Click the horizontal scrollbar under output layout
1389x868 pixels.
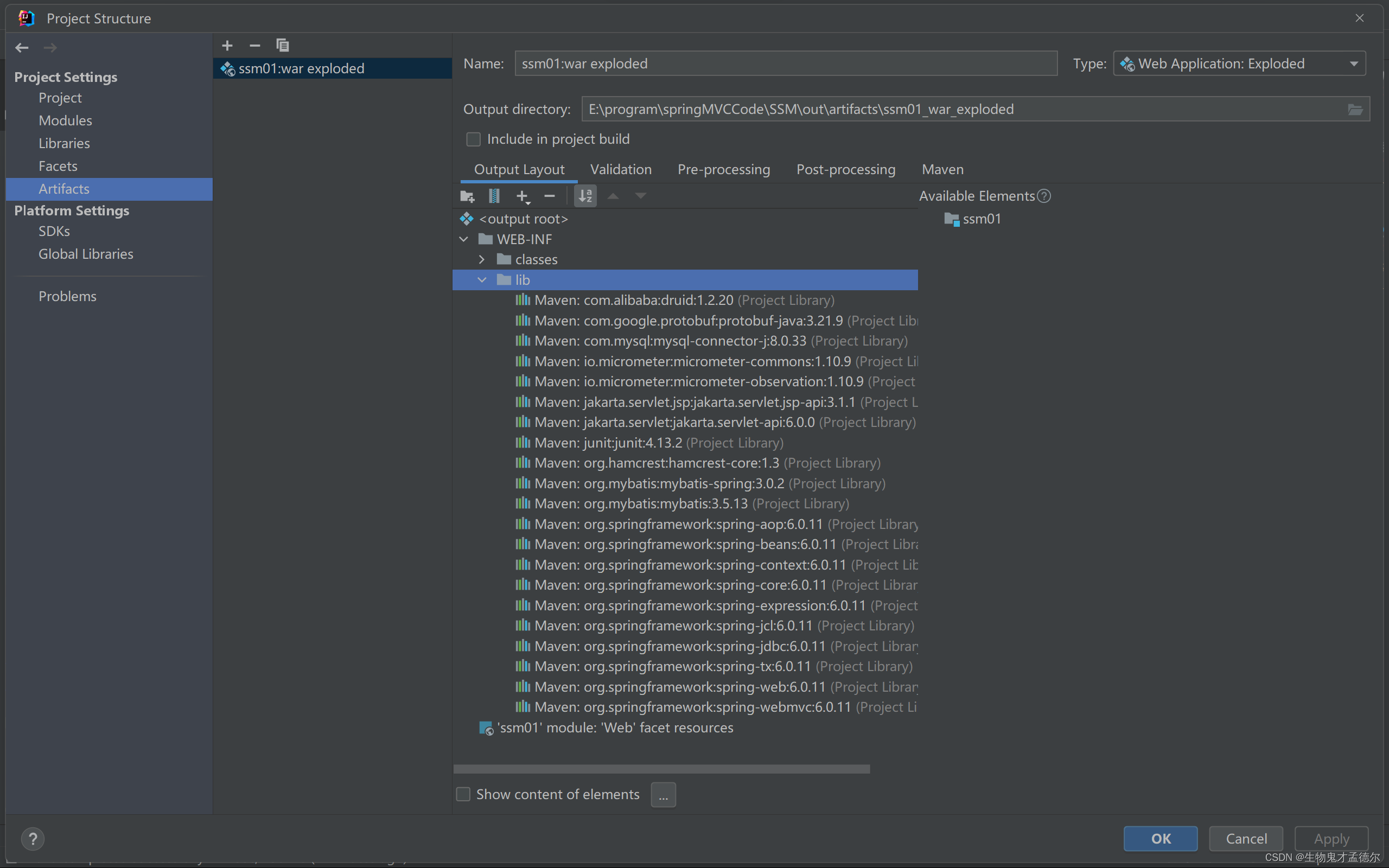click(661, 769)
